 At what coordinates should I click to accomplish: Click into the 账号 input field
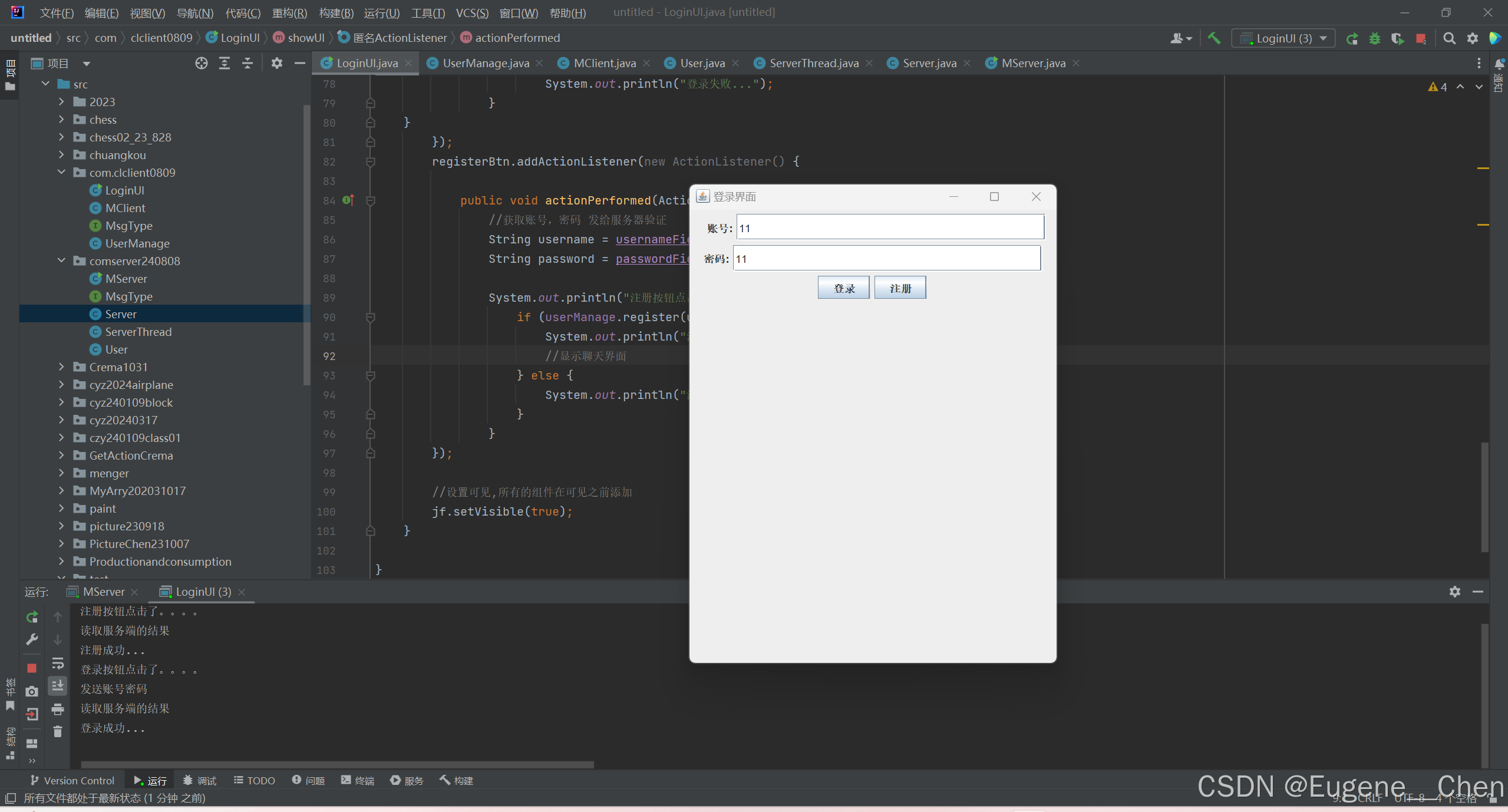(890, 228)
